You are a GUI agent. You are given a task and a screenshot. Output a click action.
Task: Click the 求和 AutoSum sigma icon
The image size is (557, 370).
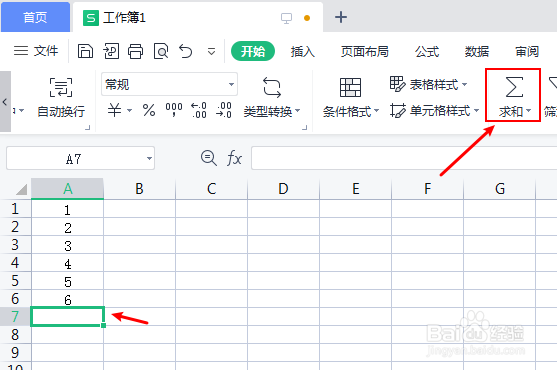pos(514,87)
